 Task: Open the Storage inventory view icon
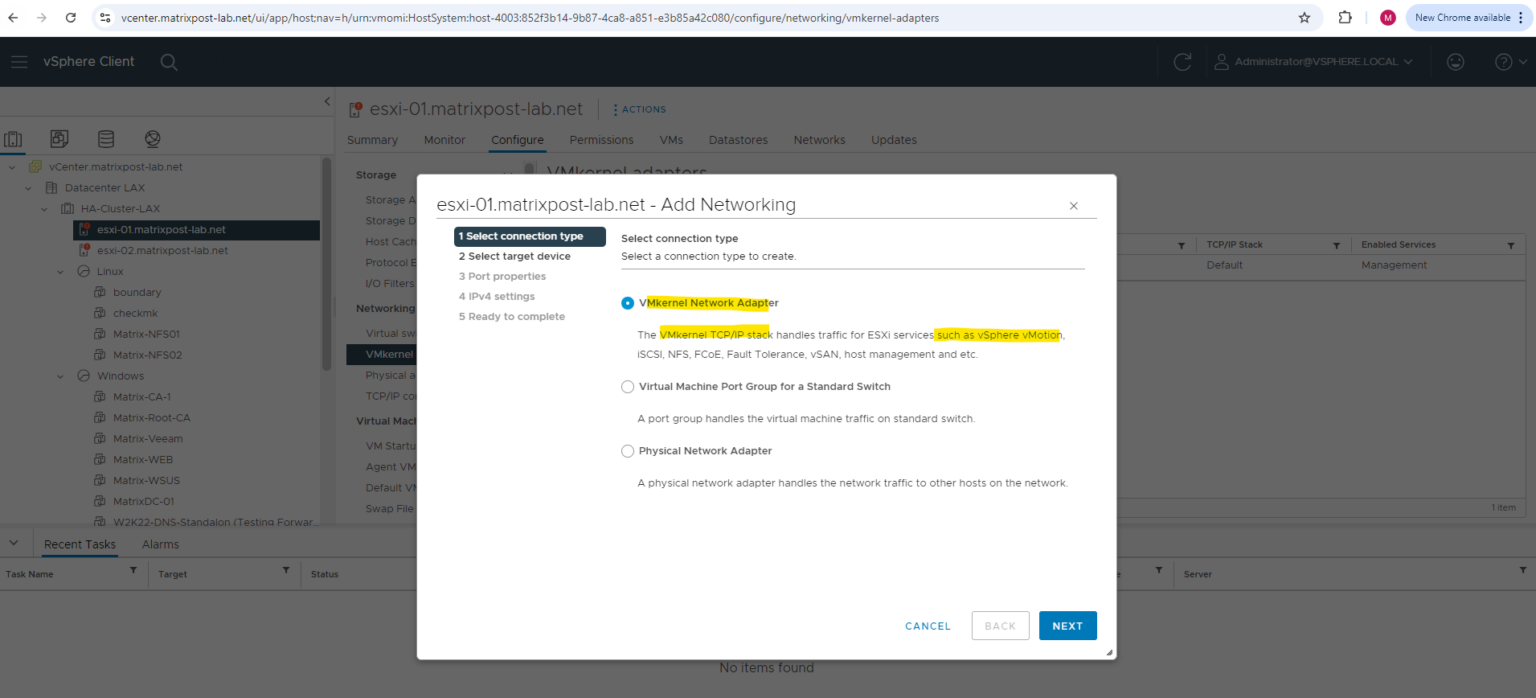pyautogui.click(x=105, y=139)
